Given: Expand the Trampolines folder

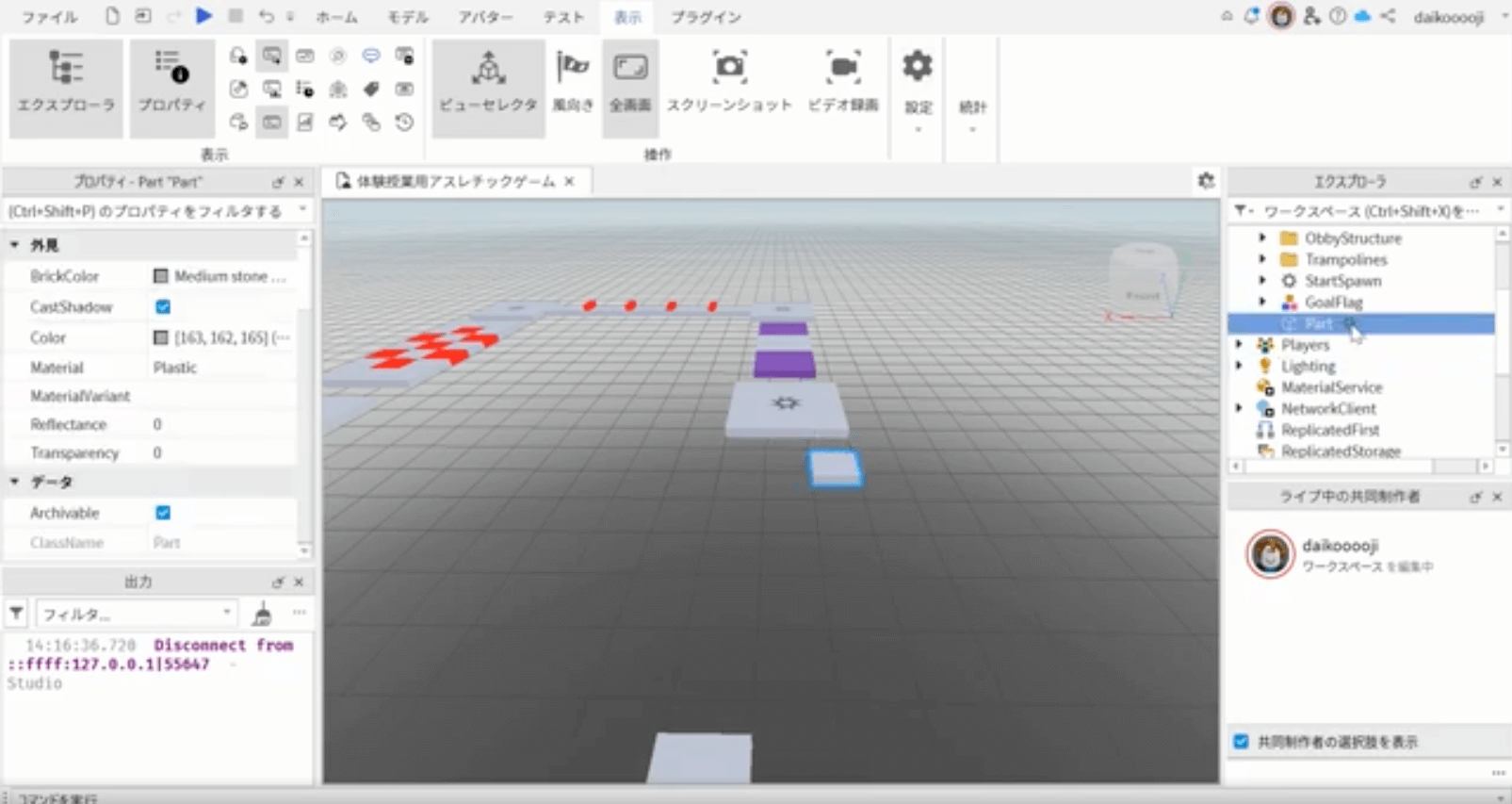Looking at the screenshot, I should pos(1262,259).
